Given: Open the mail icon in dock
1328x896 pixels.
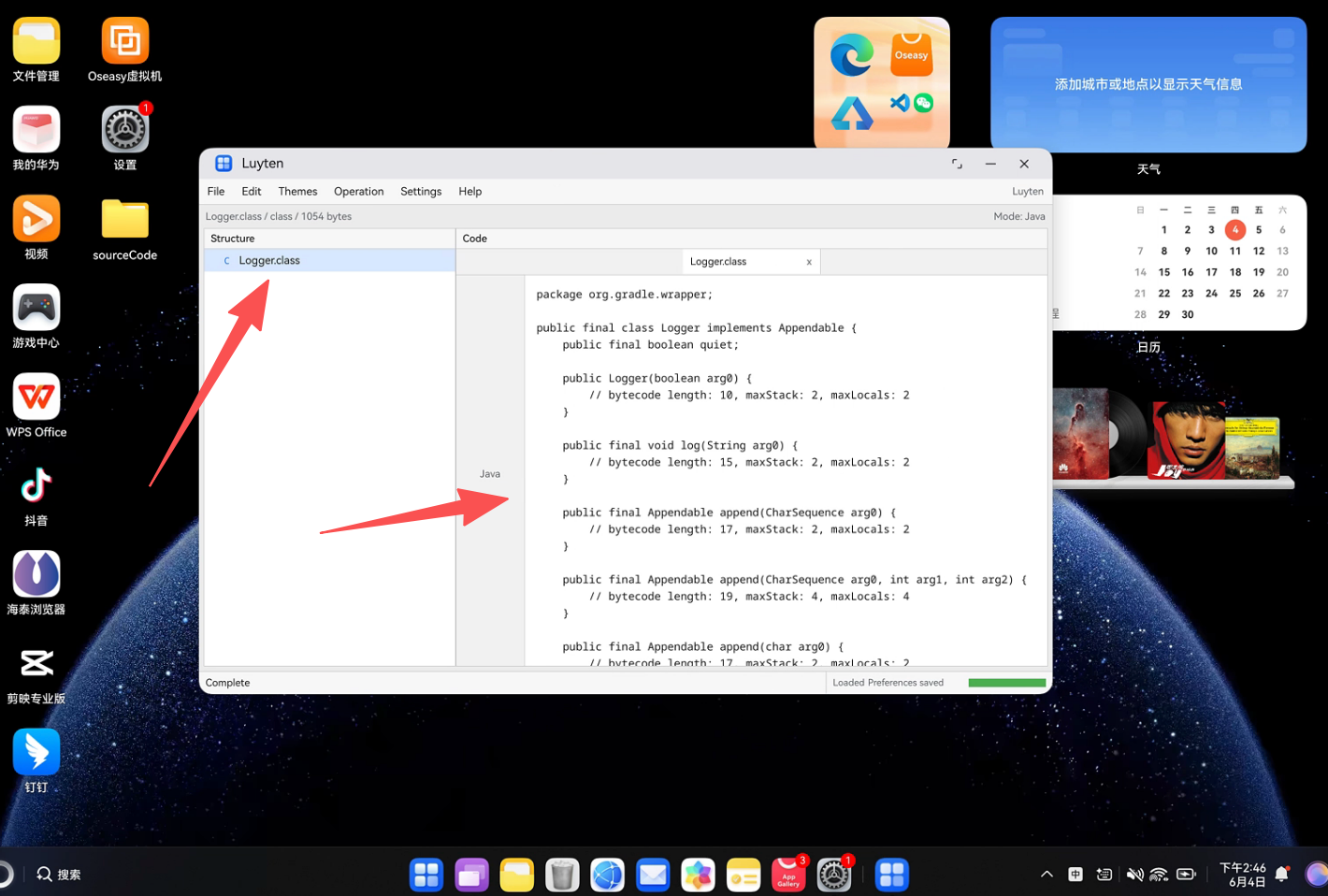Looking at the screenshot, I should (x=653, y=874).
